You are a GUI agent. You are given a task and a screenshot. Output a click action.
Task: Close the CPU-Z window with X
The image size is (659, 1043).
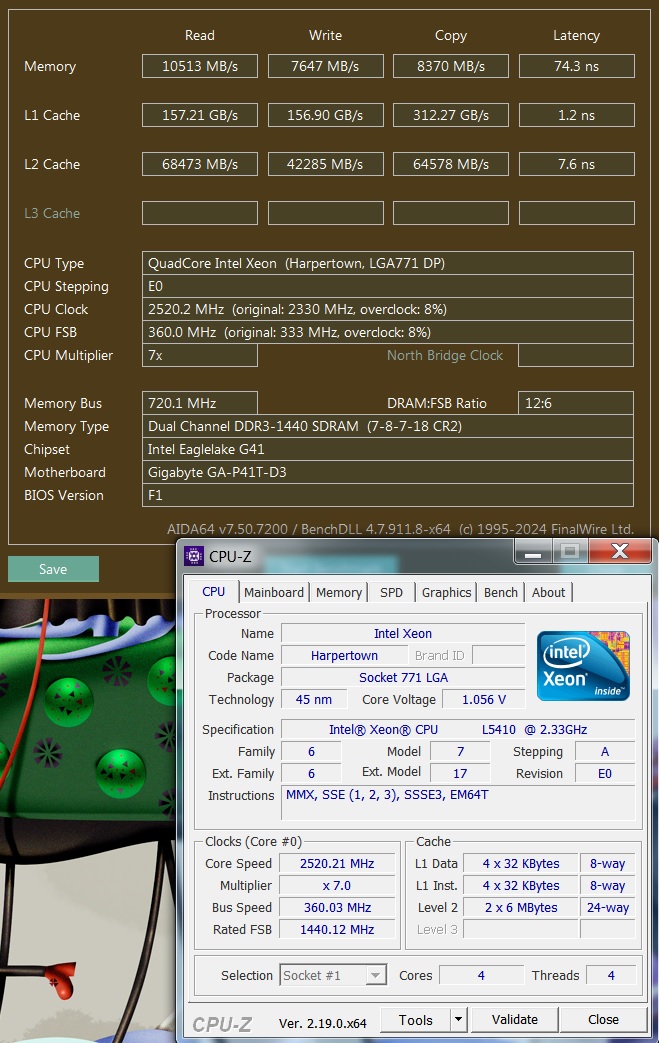coord(619,551)
